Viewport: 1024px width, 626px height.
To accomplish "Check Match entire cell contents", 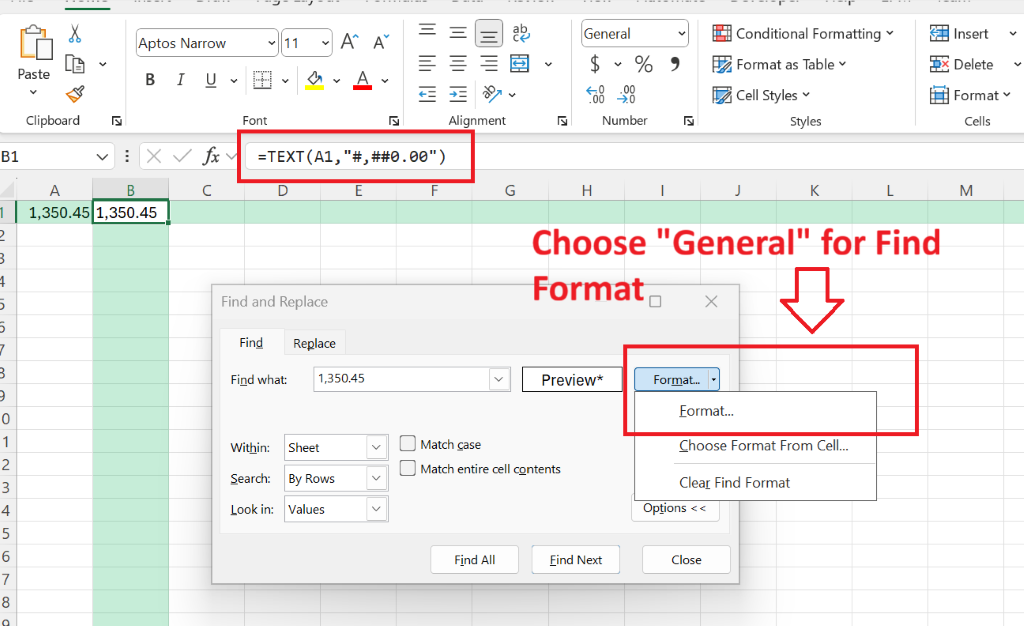I will [408, 468].
